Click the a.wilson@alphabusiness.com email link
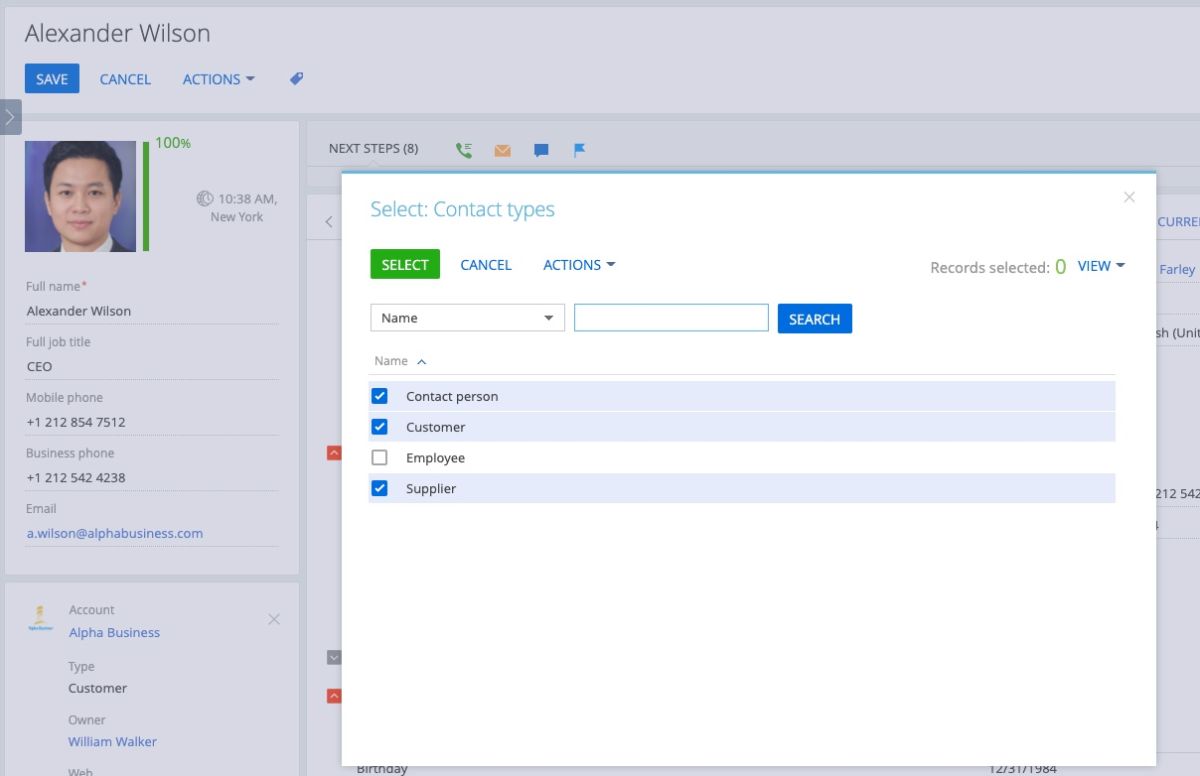 tap(115, 533)
